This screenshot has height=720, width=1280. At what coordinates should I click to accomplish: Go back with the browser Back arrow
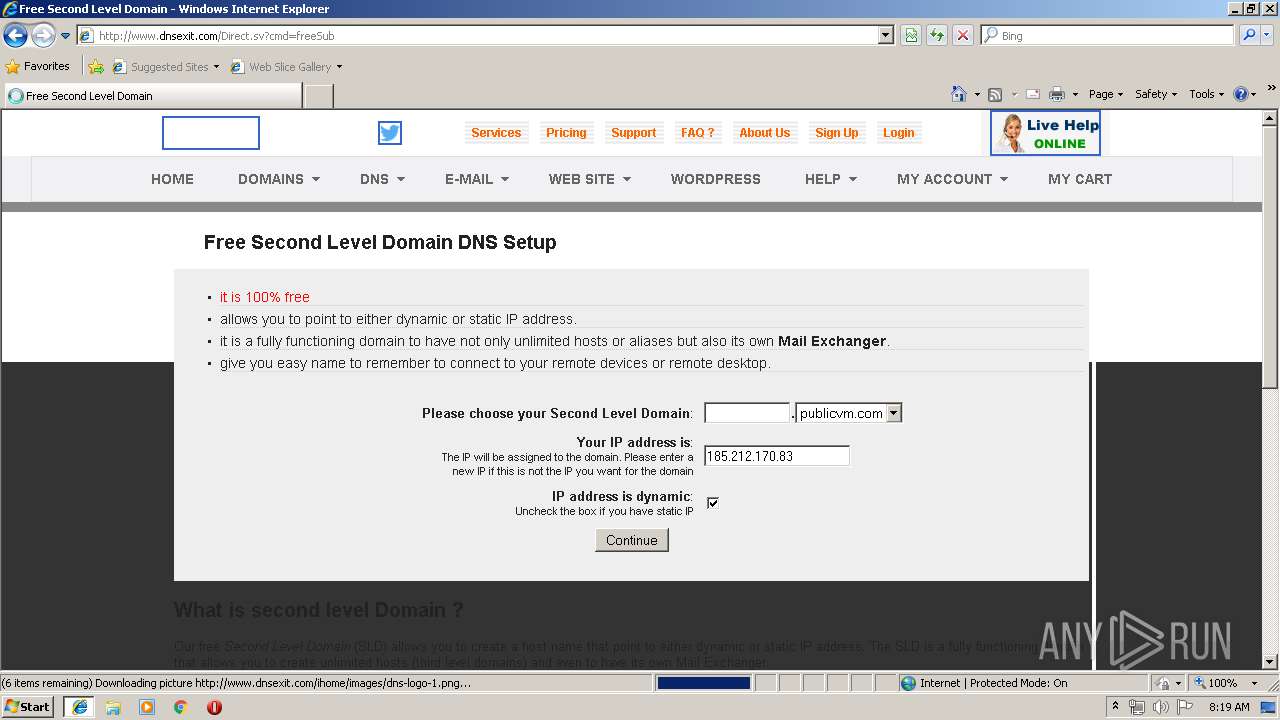pyautogui.click(x=15, y=36)
